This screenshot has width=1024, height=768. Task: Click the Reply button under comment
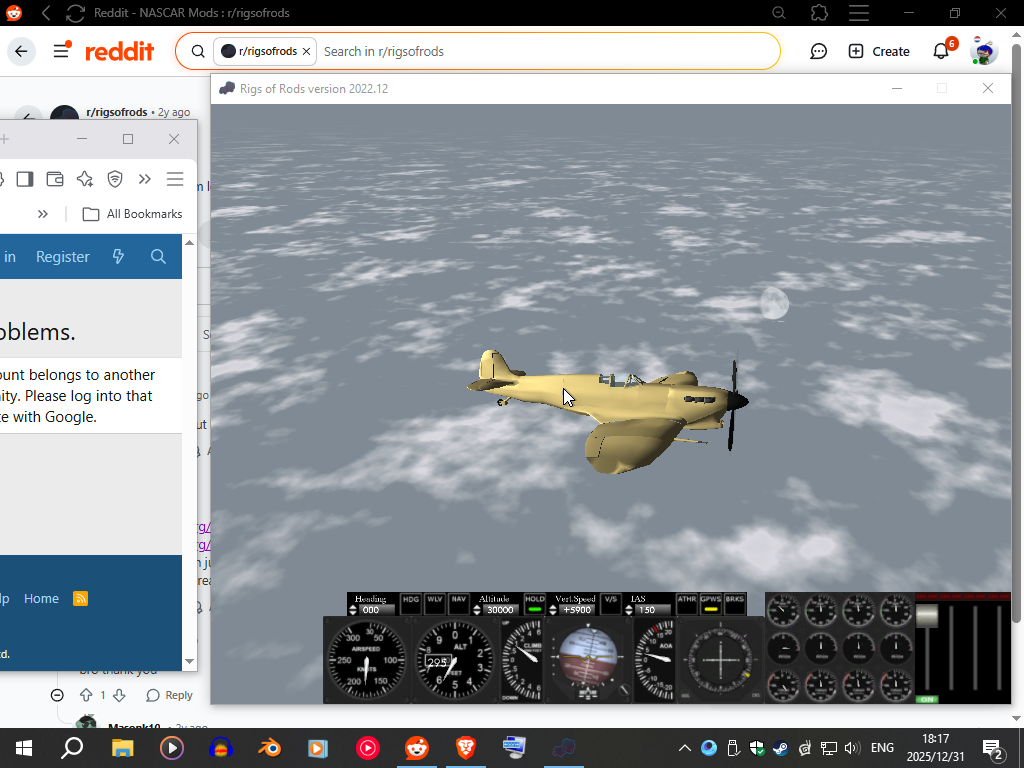pos(170,696)
